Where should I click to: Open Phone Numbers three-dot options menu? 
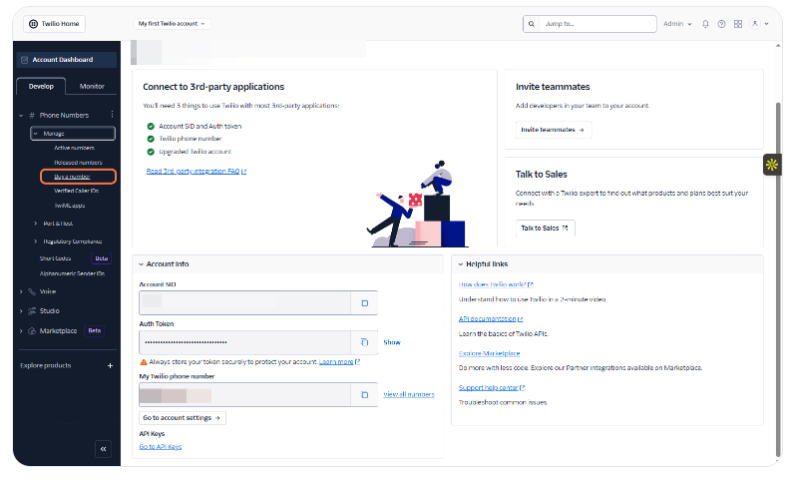pos(112,115)
